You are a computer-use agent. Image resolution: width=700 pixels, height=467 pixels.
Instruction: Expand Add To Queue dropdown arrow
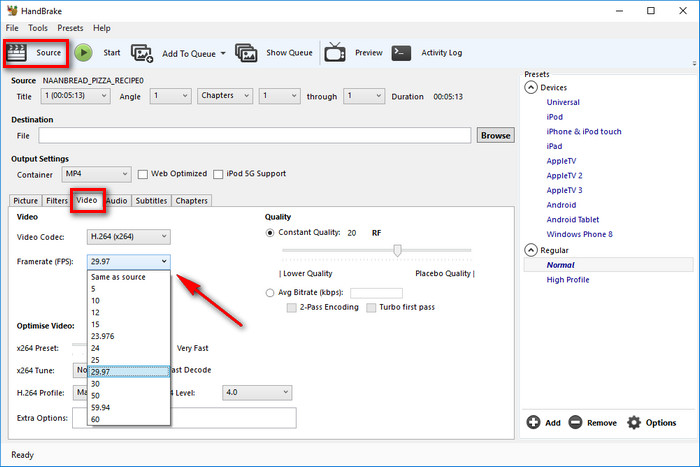223,54
